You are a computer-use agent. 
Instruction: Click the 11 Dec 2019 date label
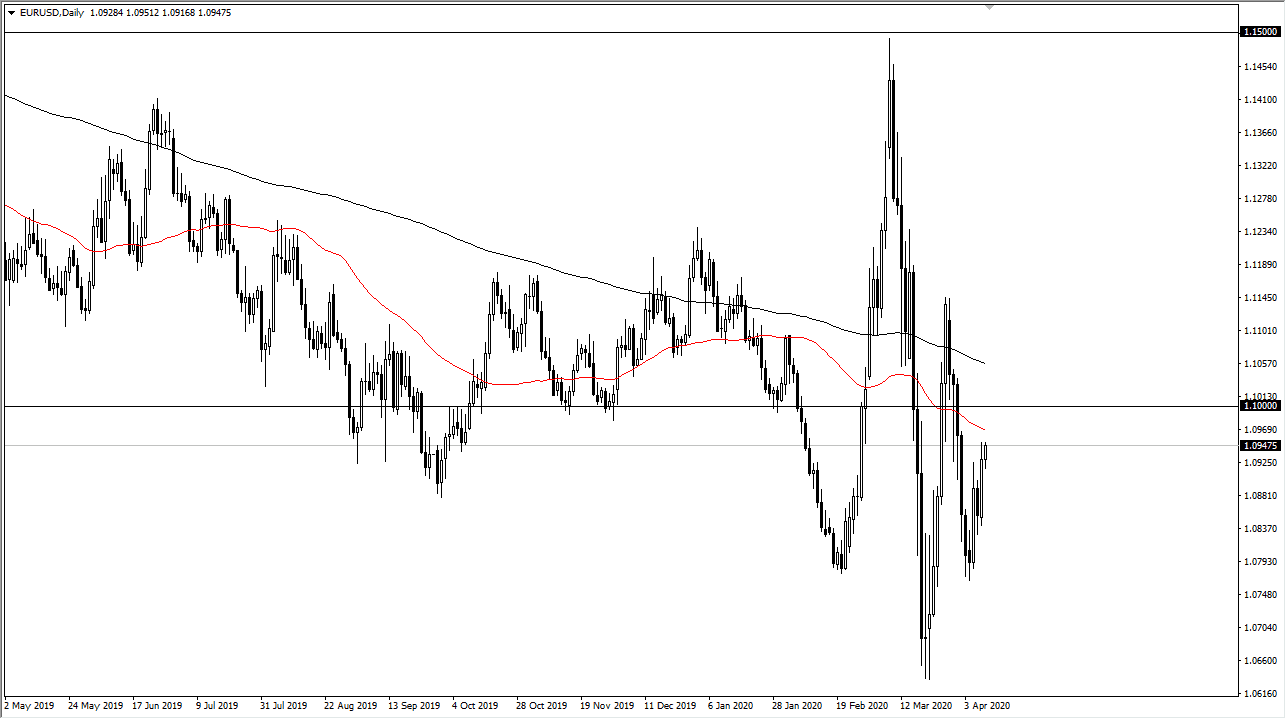click(670, 706)
